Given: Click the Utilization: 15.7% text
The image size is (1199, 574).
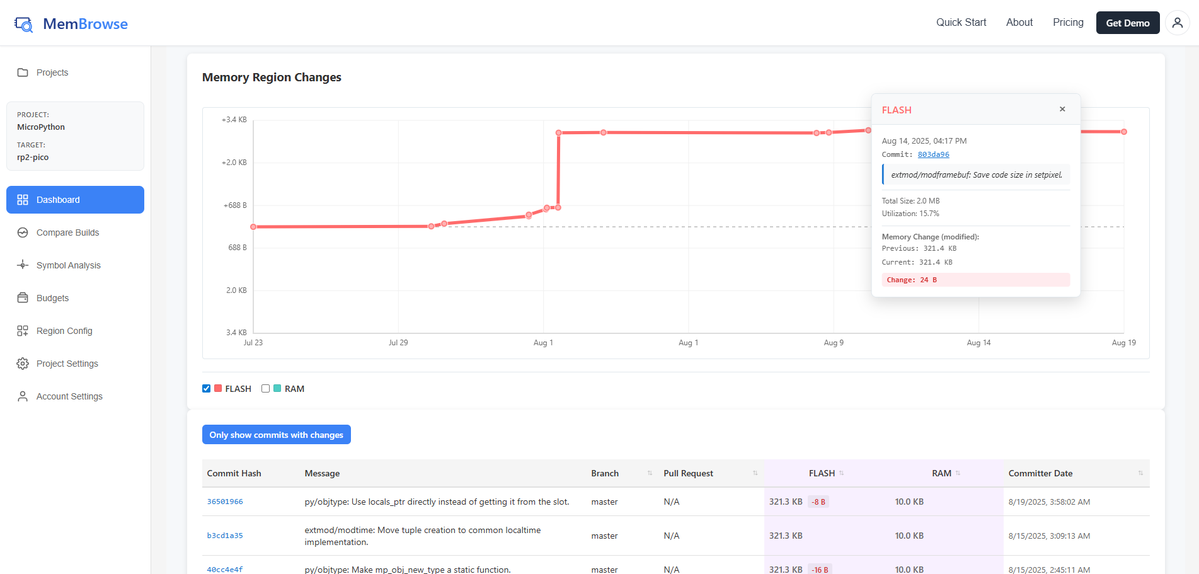Looking at the screenshot, I should click(910, 213).
